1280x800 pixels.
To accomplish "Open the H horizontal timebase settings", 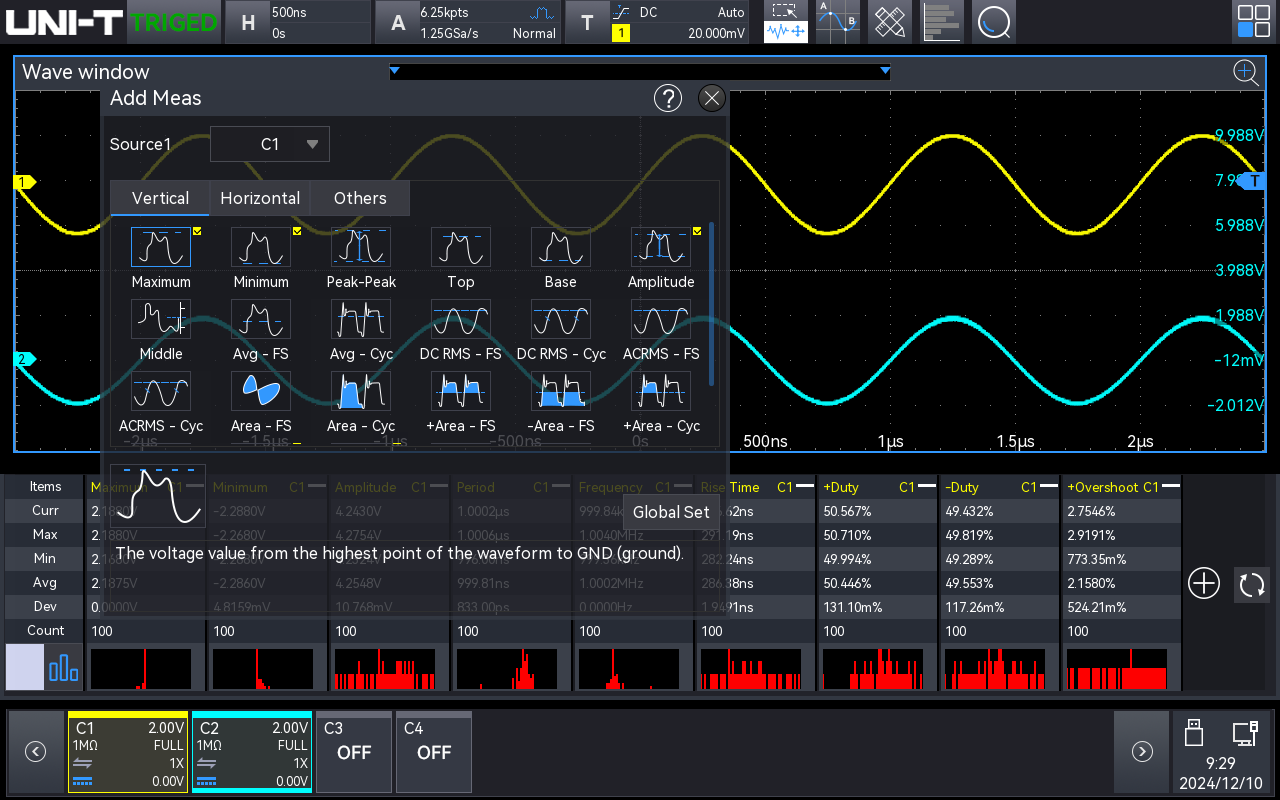I will (297, 22).
